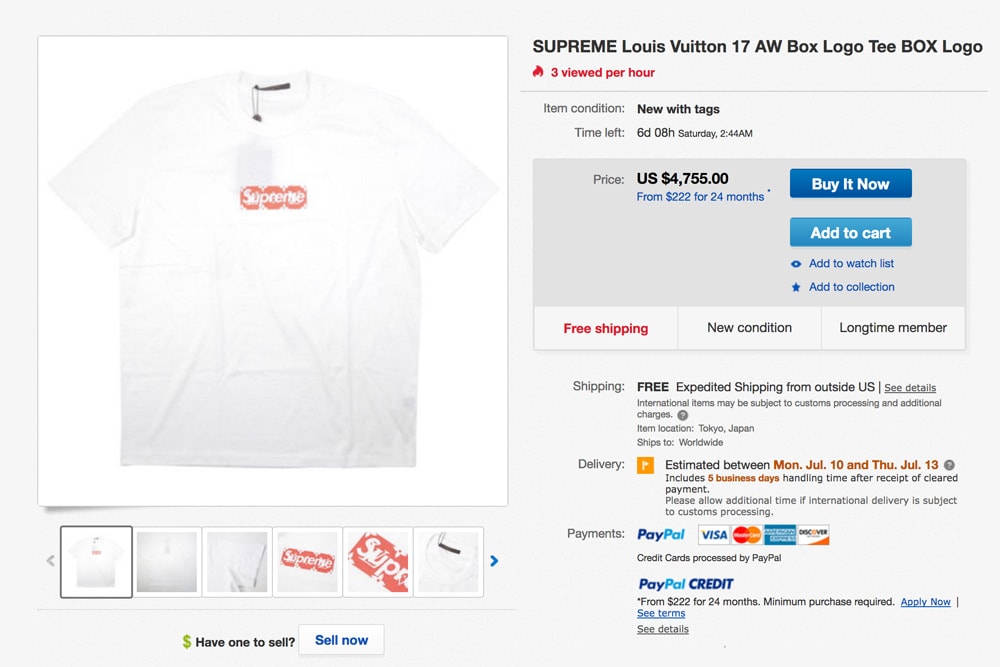Screen dimensions: 1000x667
Task: Click the star icon for collection
Action: tap(796, 287)
